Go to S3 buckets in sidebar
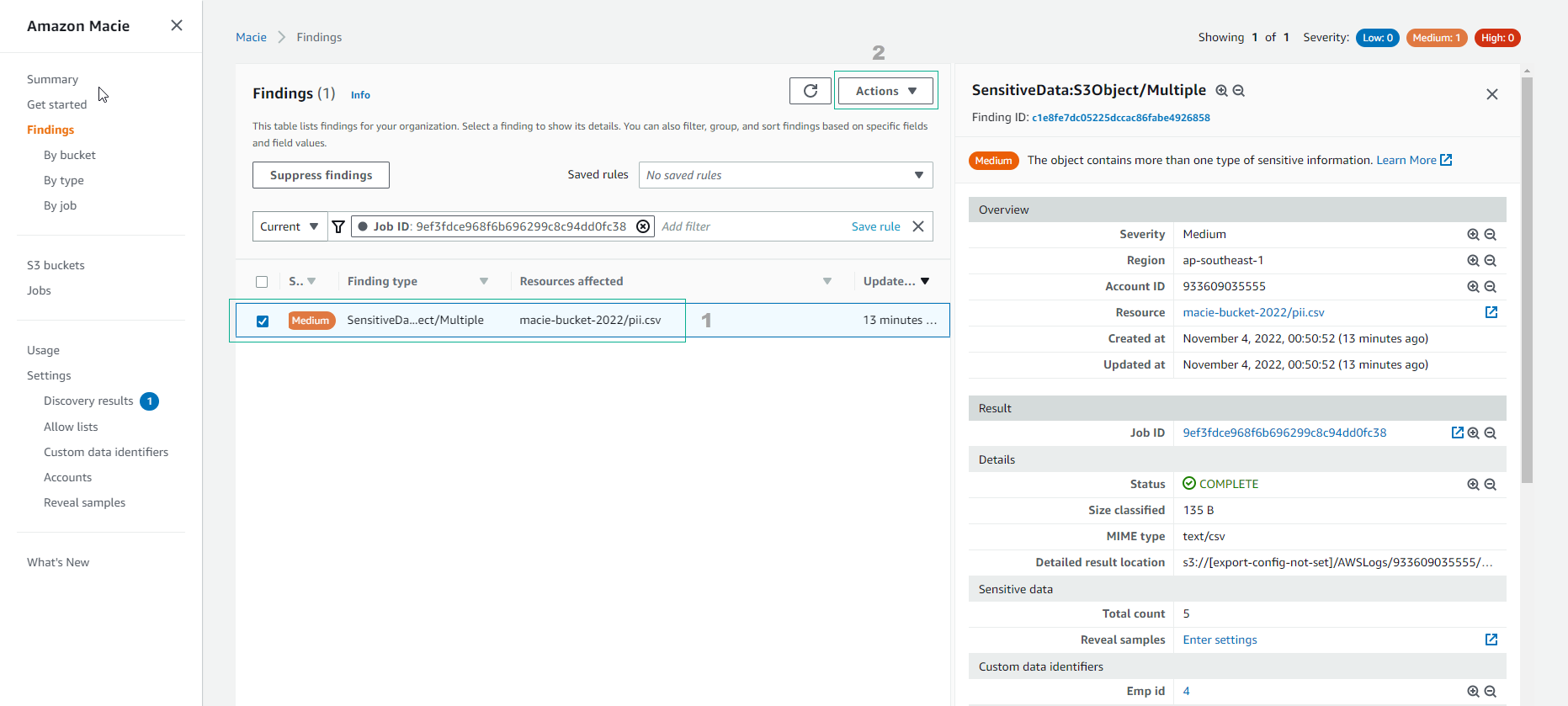1568x706 pixels. click(56, 265)
